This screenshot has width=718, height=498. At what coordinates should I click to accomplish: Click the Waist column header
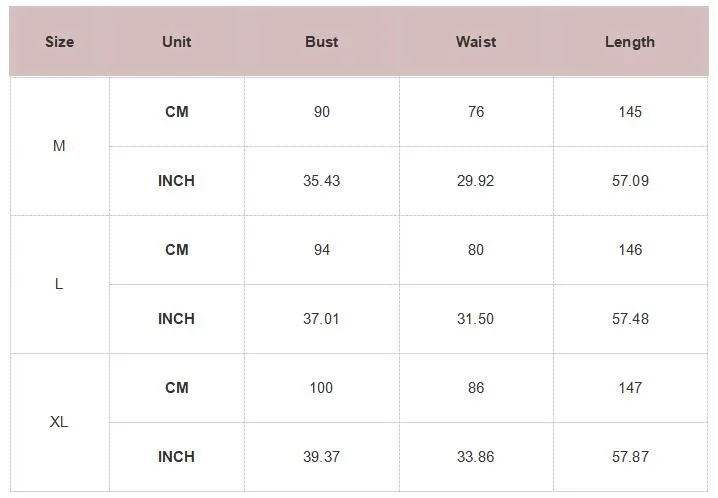click(x=476, y=42)
